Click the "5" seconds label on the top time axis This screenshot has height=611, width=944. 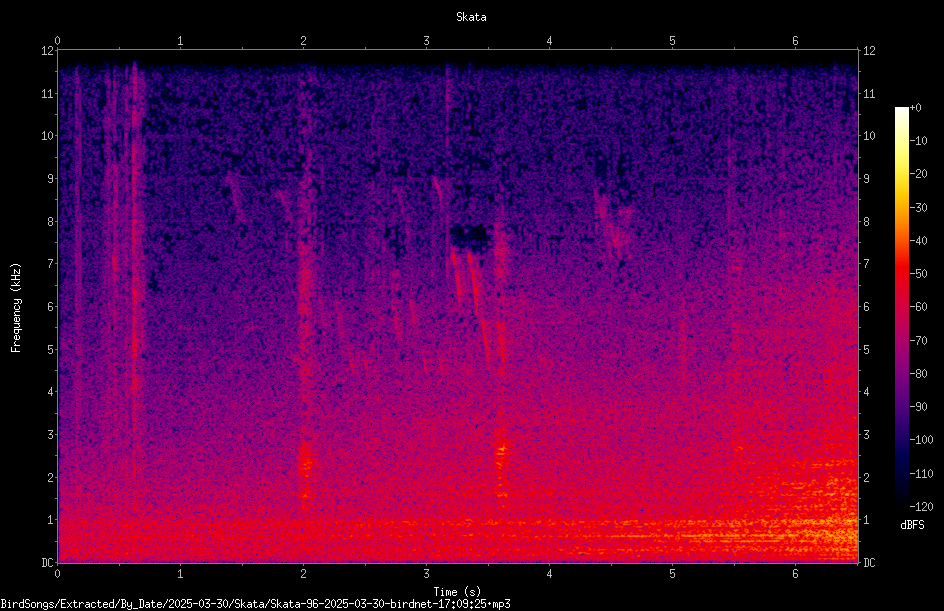tap(672, 40)
